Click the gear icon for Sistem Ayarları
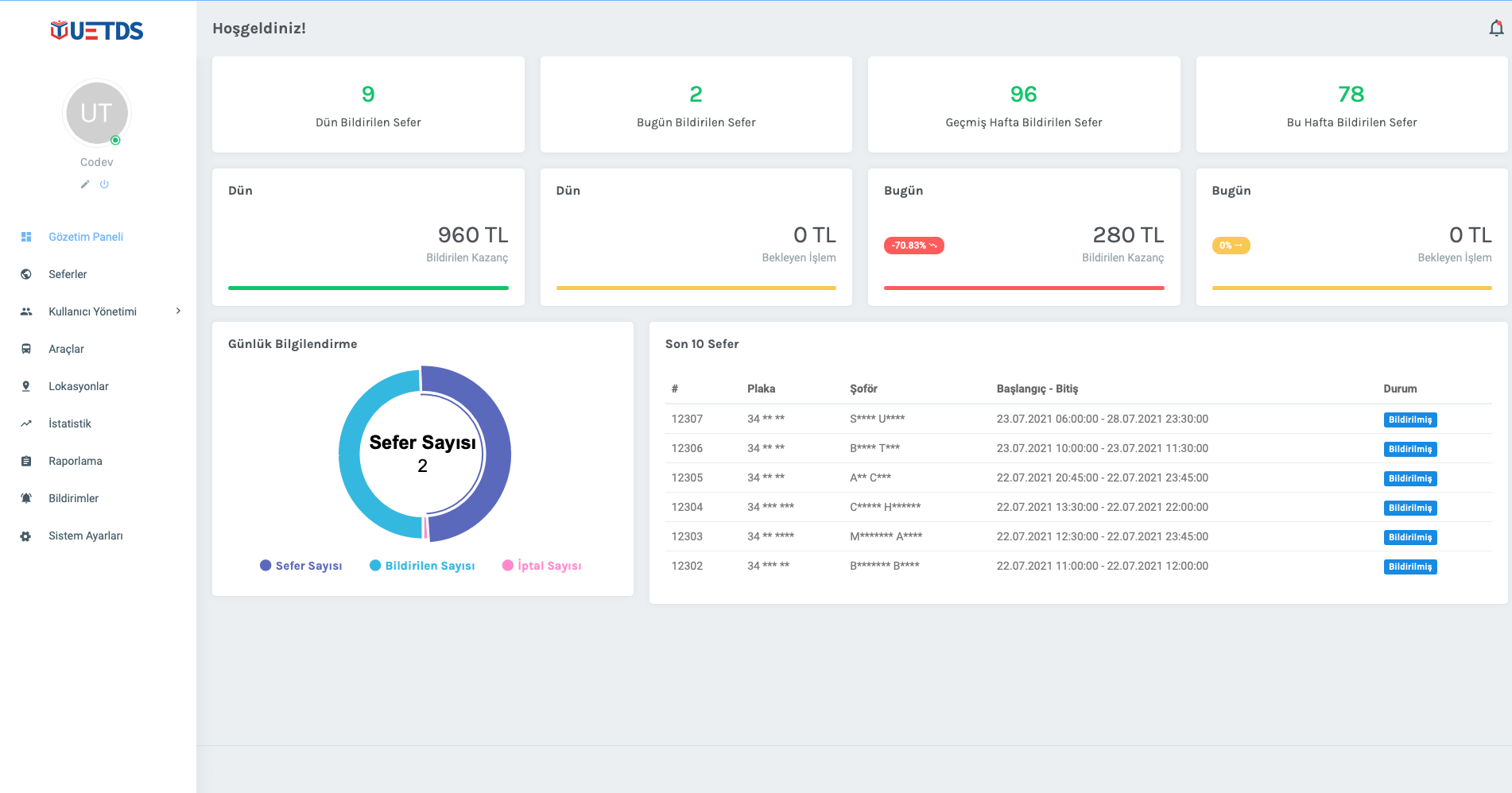The width and height of the screenshot is (1512, 793). pos(26,536)
